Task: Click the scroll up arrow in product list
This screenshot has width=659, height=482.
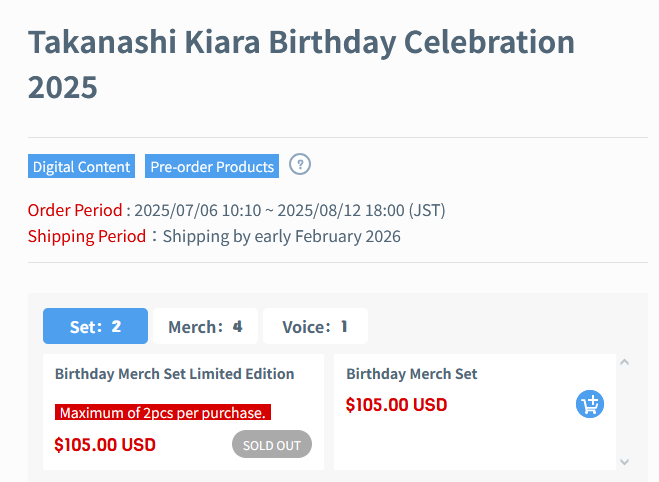Action: [x=625, y=362]
